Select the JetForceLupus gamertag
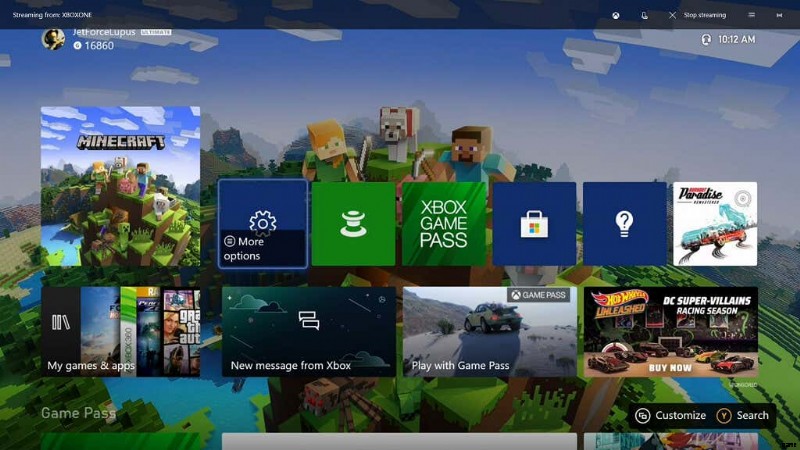The height and width of the screenshot is (450, 800). tap(104, 32)
